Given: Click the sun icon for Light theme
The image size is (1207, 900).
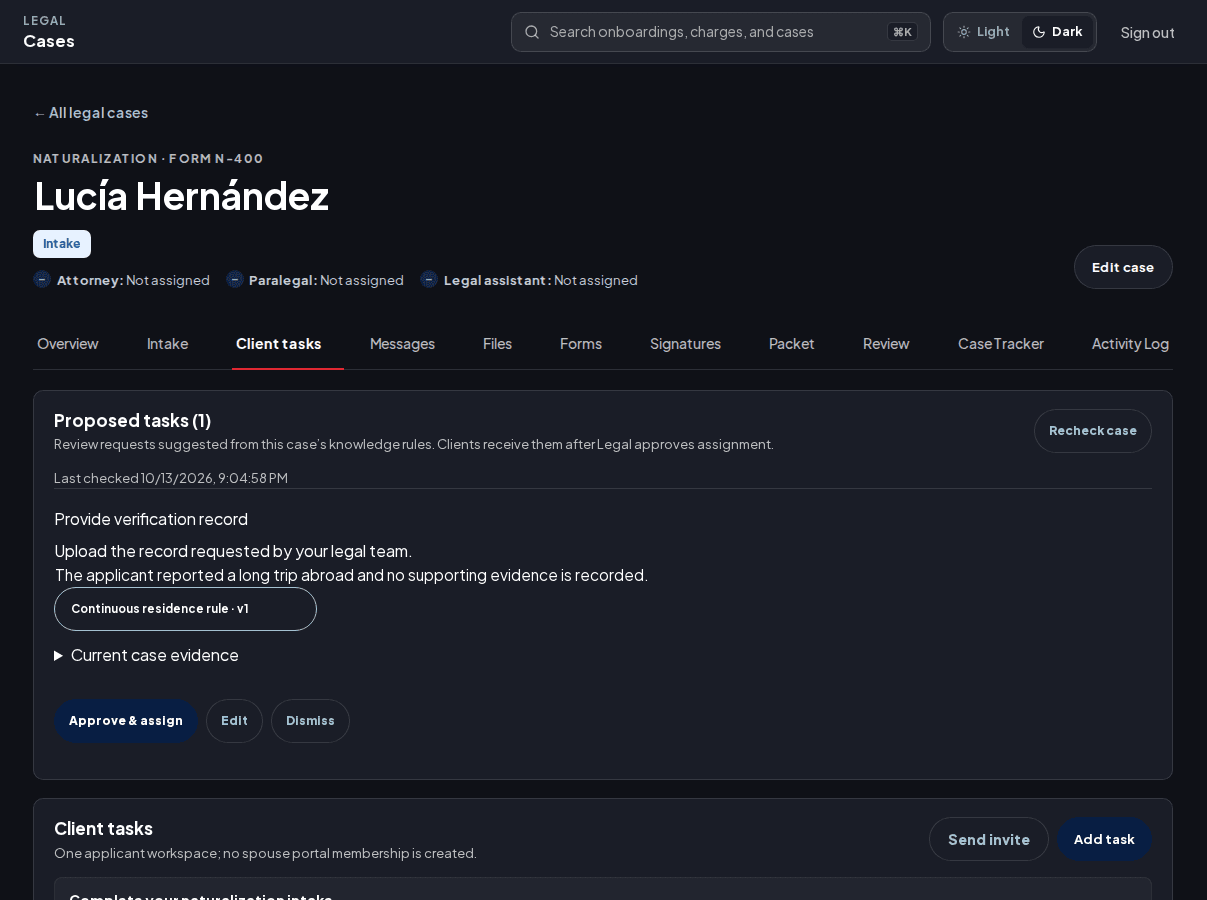Looking at the screenshot, I should [964, 32].
